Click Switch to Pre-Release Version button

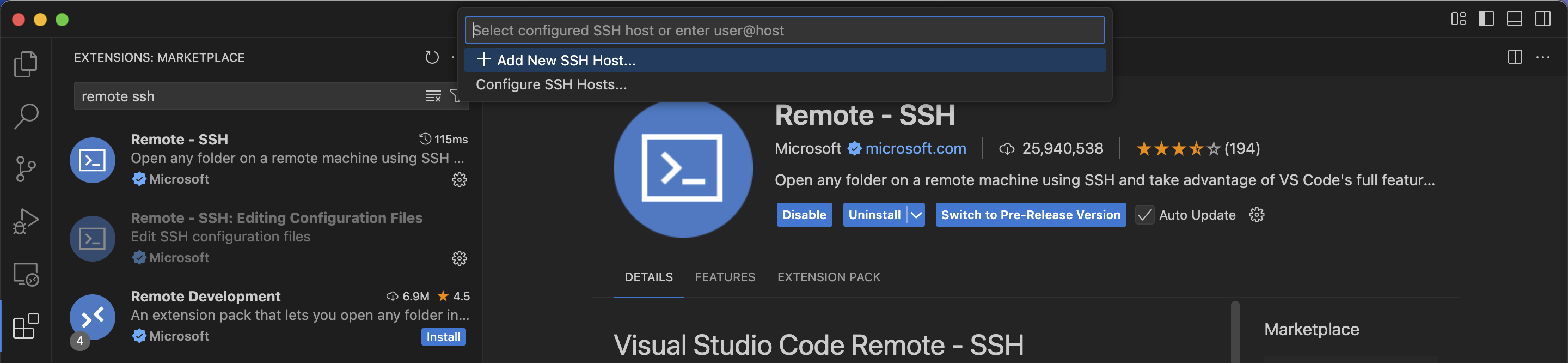[1031, 215]
